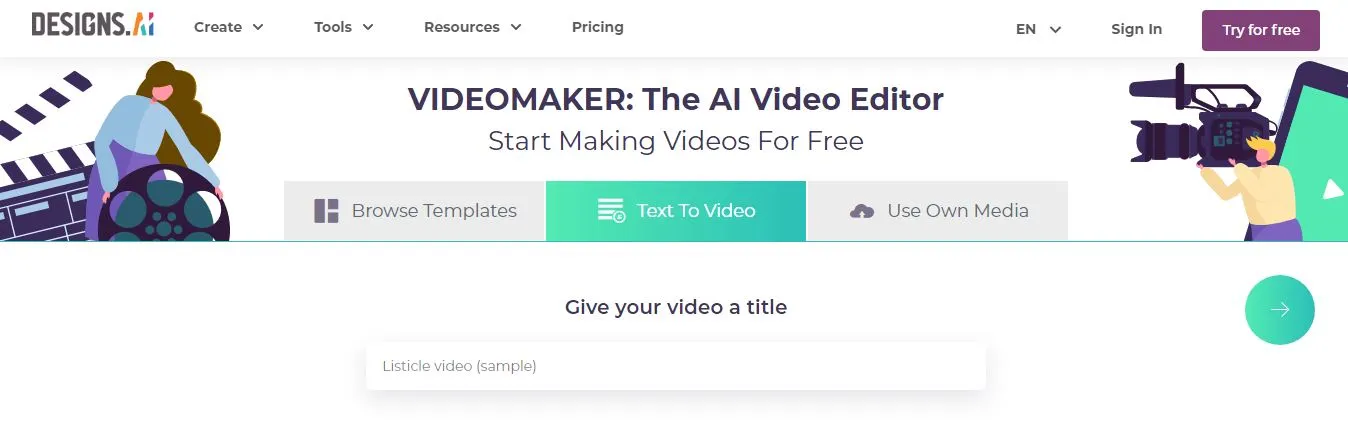Click the Browse Templates grid icon
Image resolution: width=1348 pixels, height=442 pixels.
pos(326,211)
